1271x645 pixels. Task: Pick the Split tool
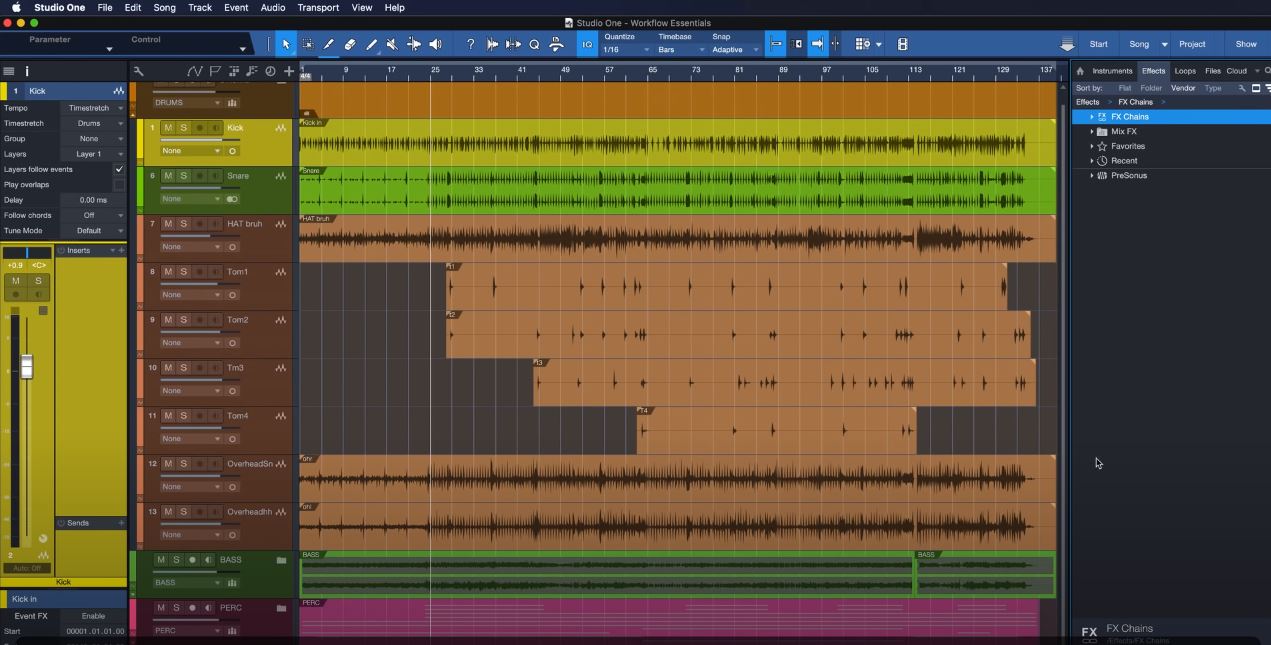(x=413, y=44)
